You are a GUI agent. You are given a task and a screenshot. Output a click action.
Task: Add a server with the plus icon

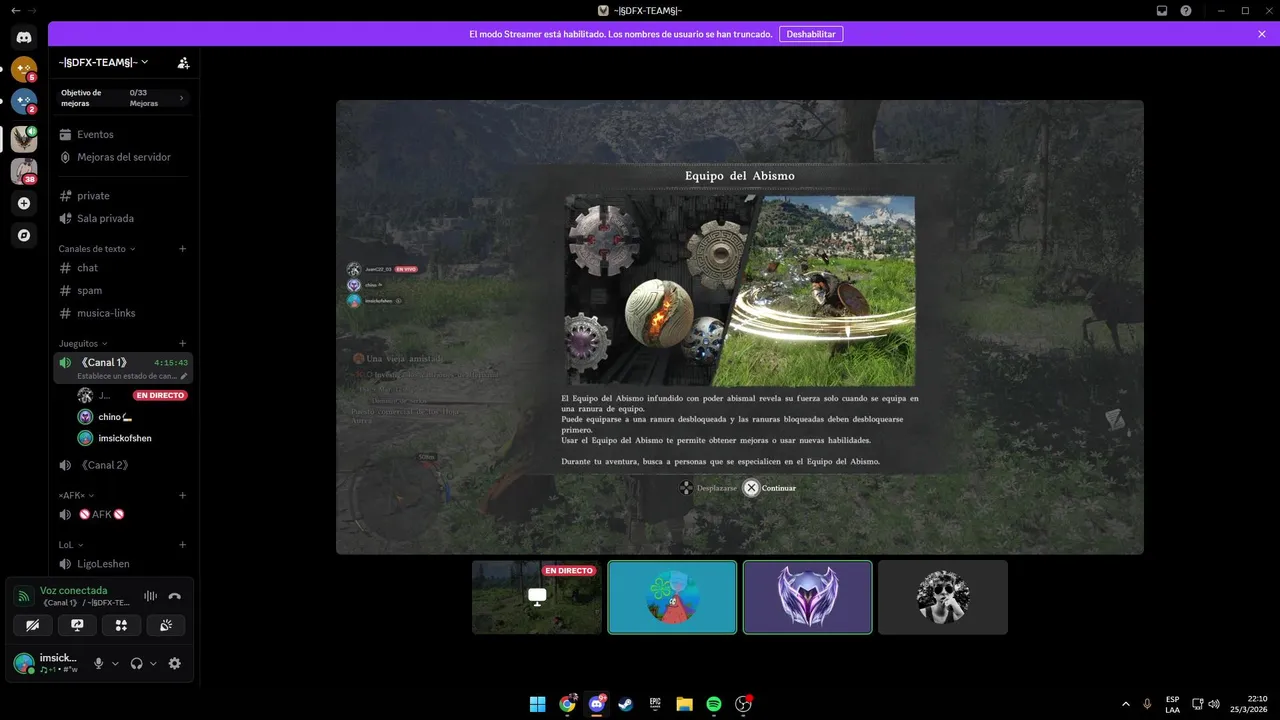(24, 203)
